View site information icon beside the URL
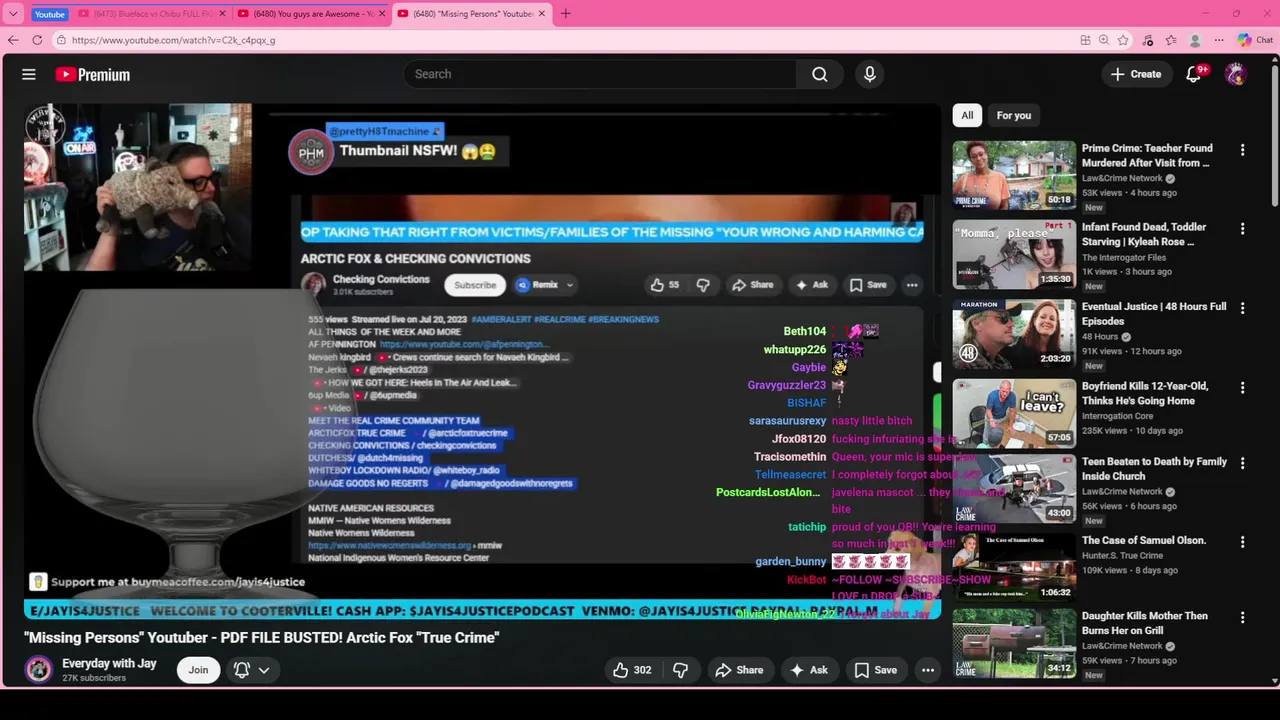This screenshot has width=1280, height=720. pos(61,40)
